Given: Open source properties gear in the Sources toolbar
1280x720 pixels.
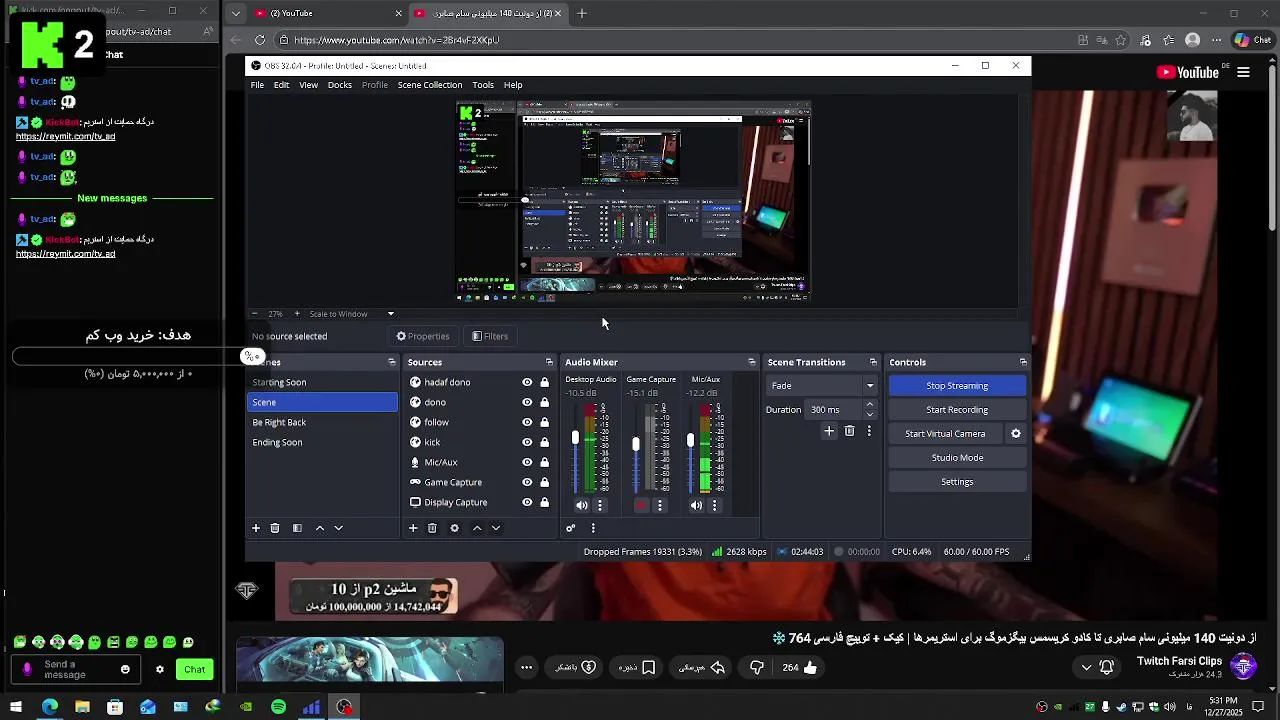Looking at the screenshot, I should coord(454,528).
